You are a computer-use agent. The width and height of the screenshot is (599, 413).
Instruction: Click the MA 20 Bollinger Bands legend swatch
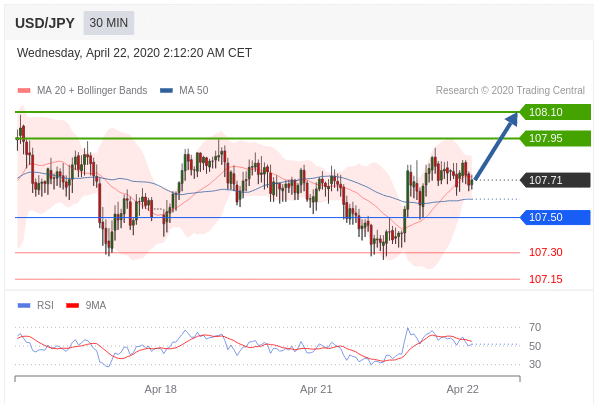coord(24,91)
